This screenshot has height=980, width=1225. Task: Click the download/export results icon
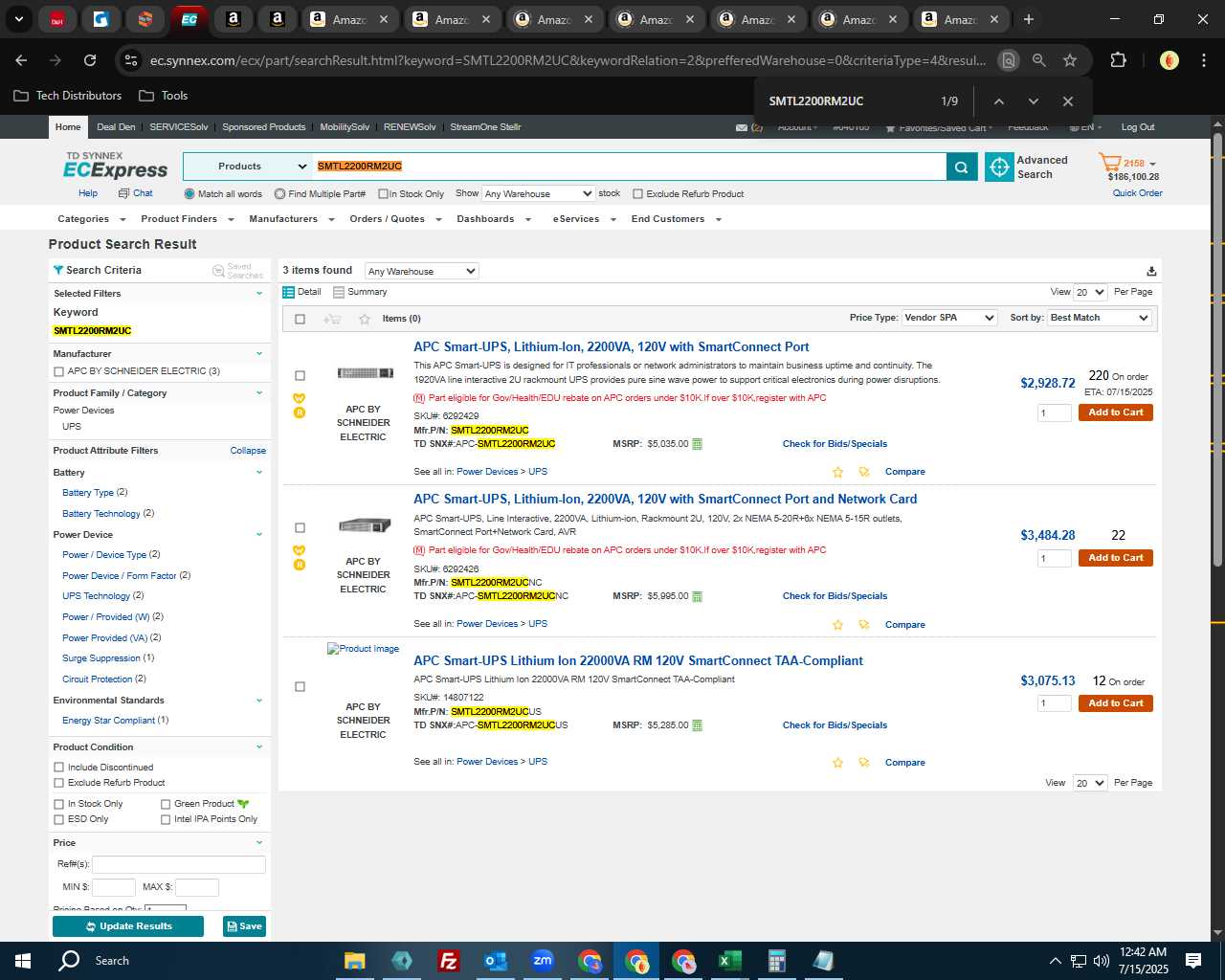click(x=1151, y=271)
